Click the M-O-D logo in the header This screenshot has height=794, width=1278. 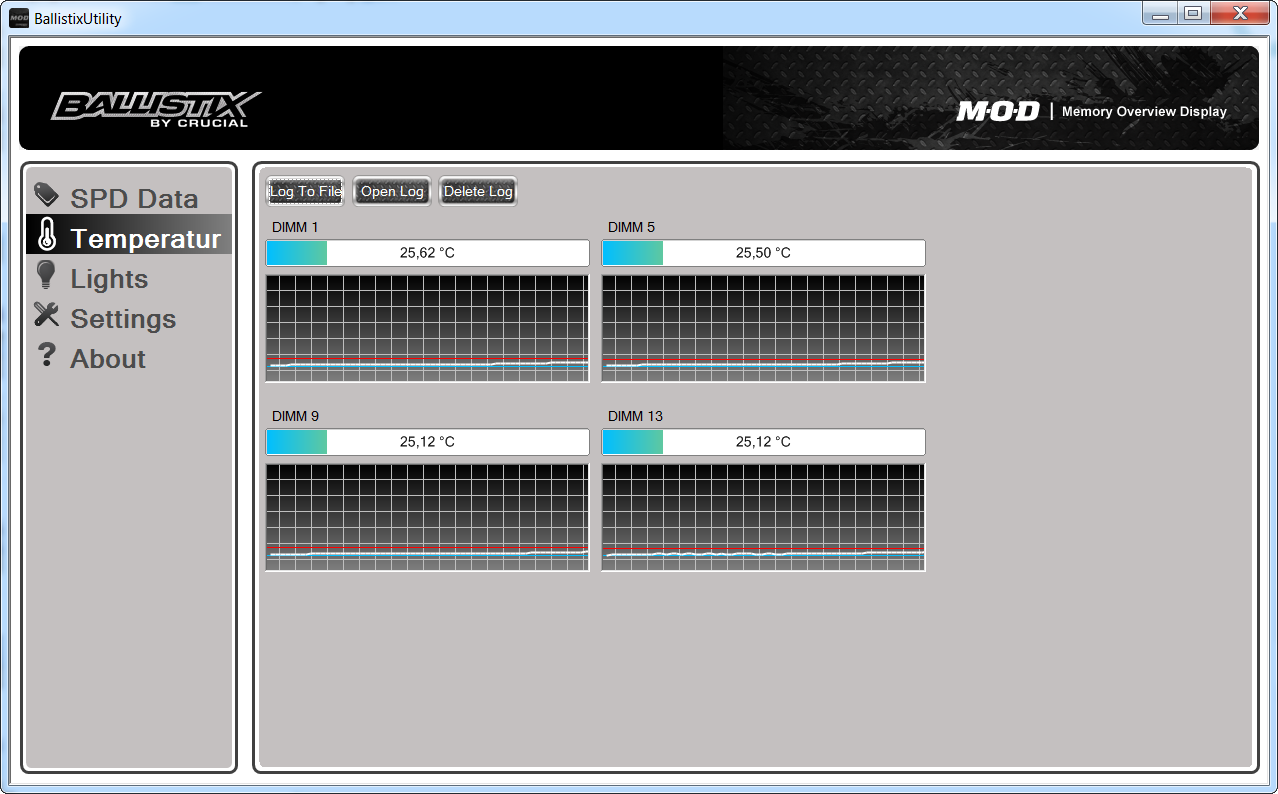pyautogui.click(x=998, y=112)
